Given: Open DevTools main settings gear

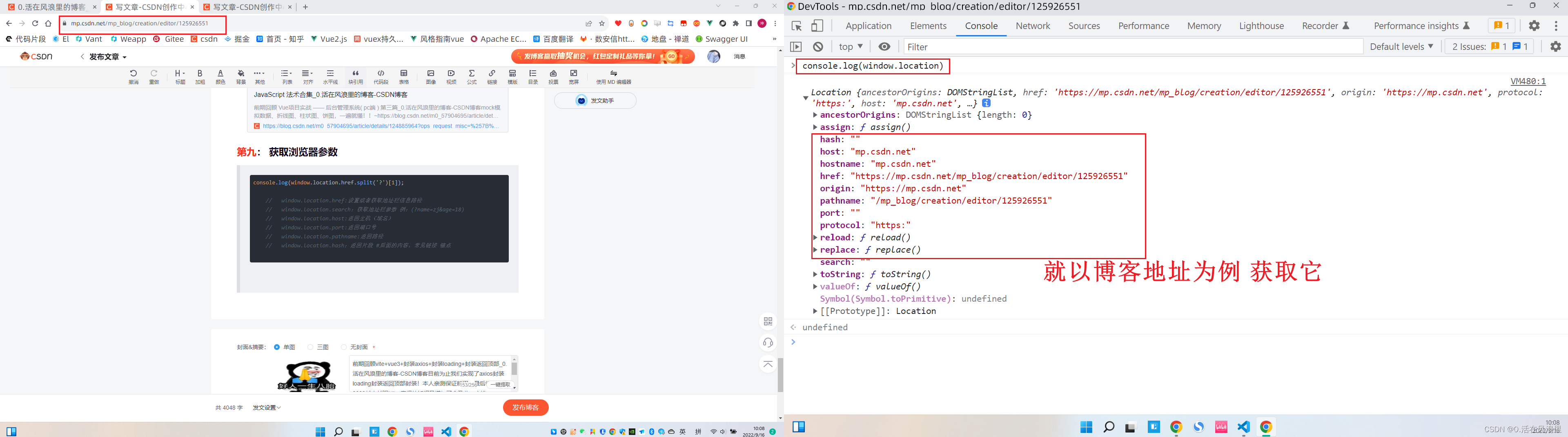Looking at the screenshot, I should [x=1534, y=26].
